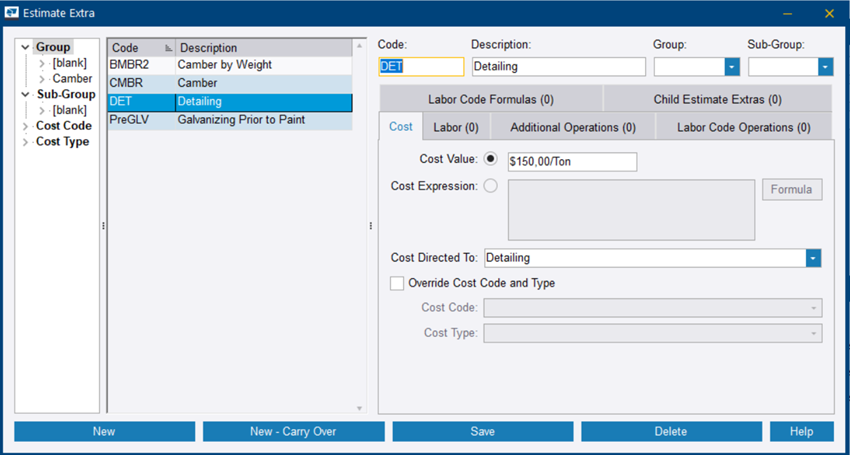Viewport: 850px width, 455px height.
Task: Select the Cost Value radio button
Action: (490, 160)
